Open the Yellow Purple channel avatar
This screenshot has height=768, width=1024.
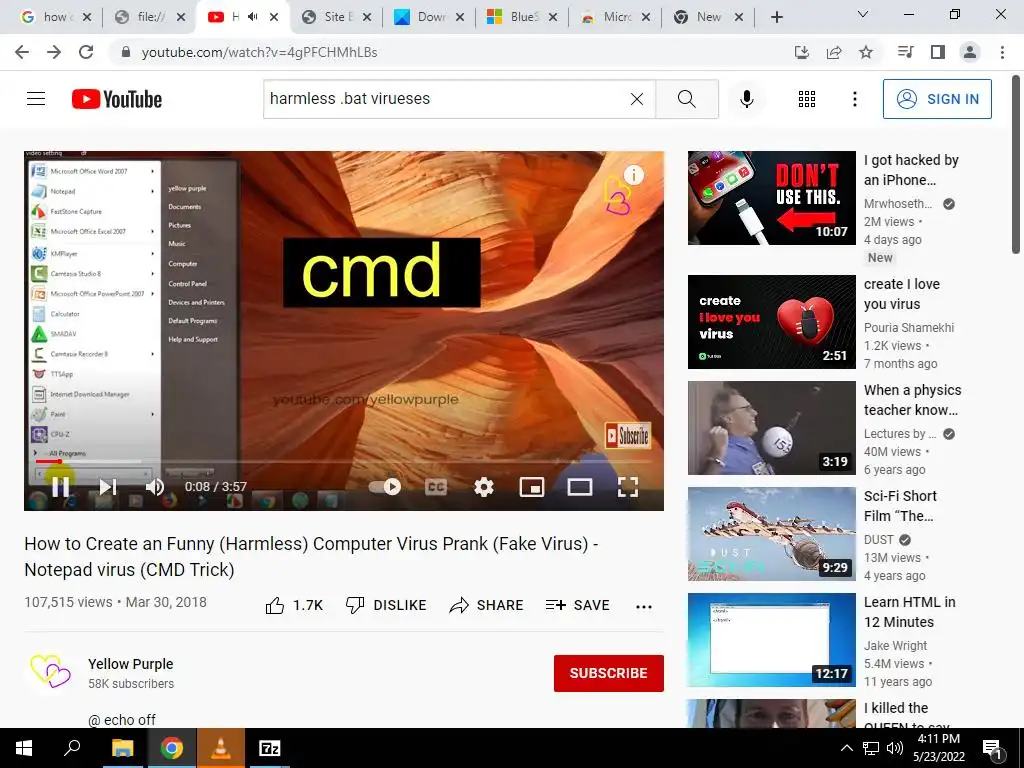tap(50, 672)
